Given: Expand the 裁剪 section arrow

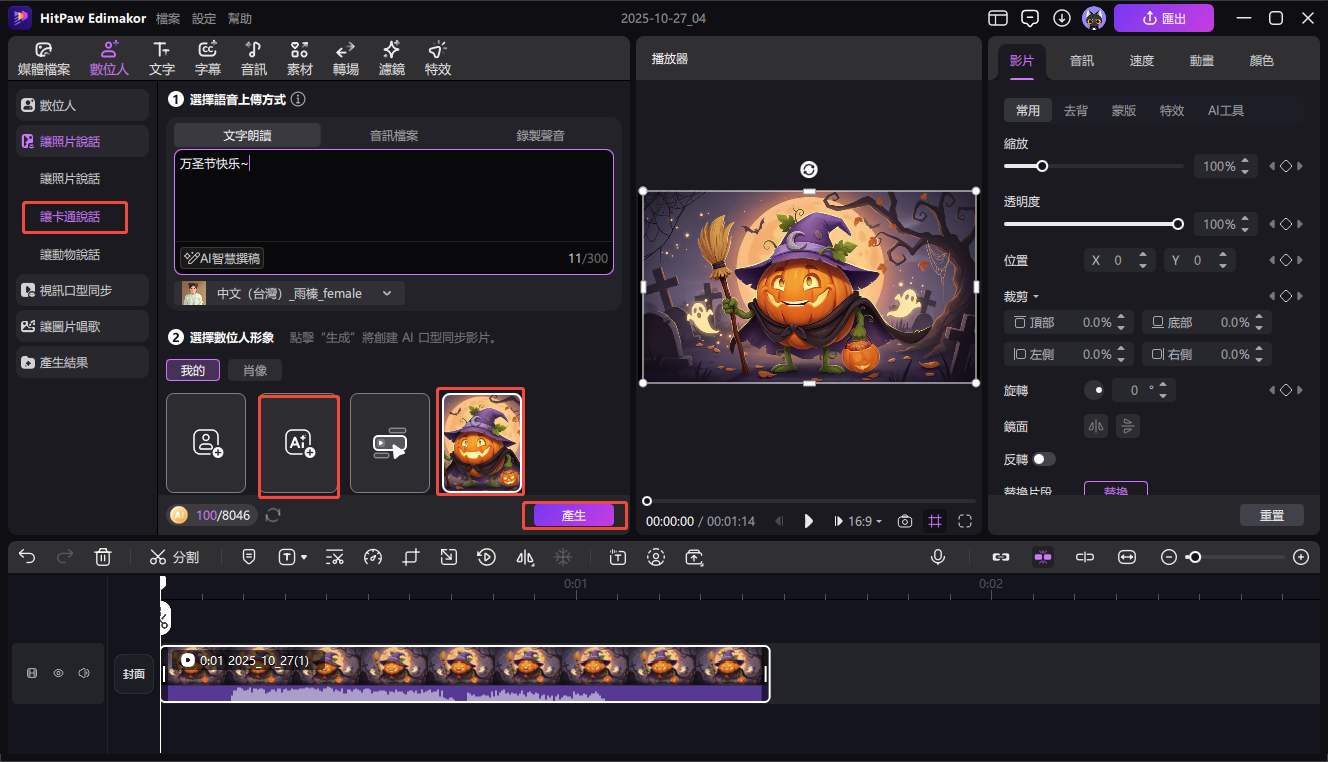Looking at the screenshot, I should [1036, 297].
